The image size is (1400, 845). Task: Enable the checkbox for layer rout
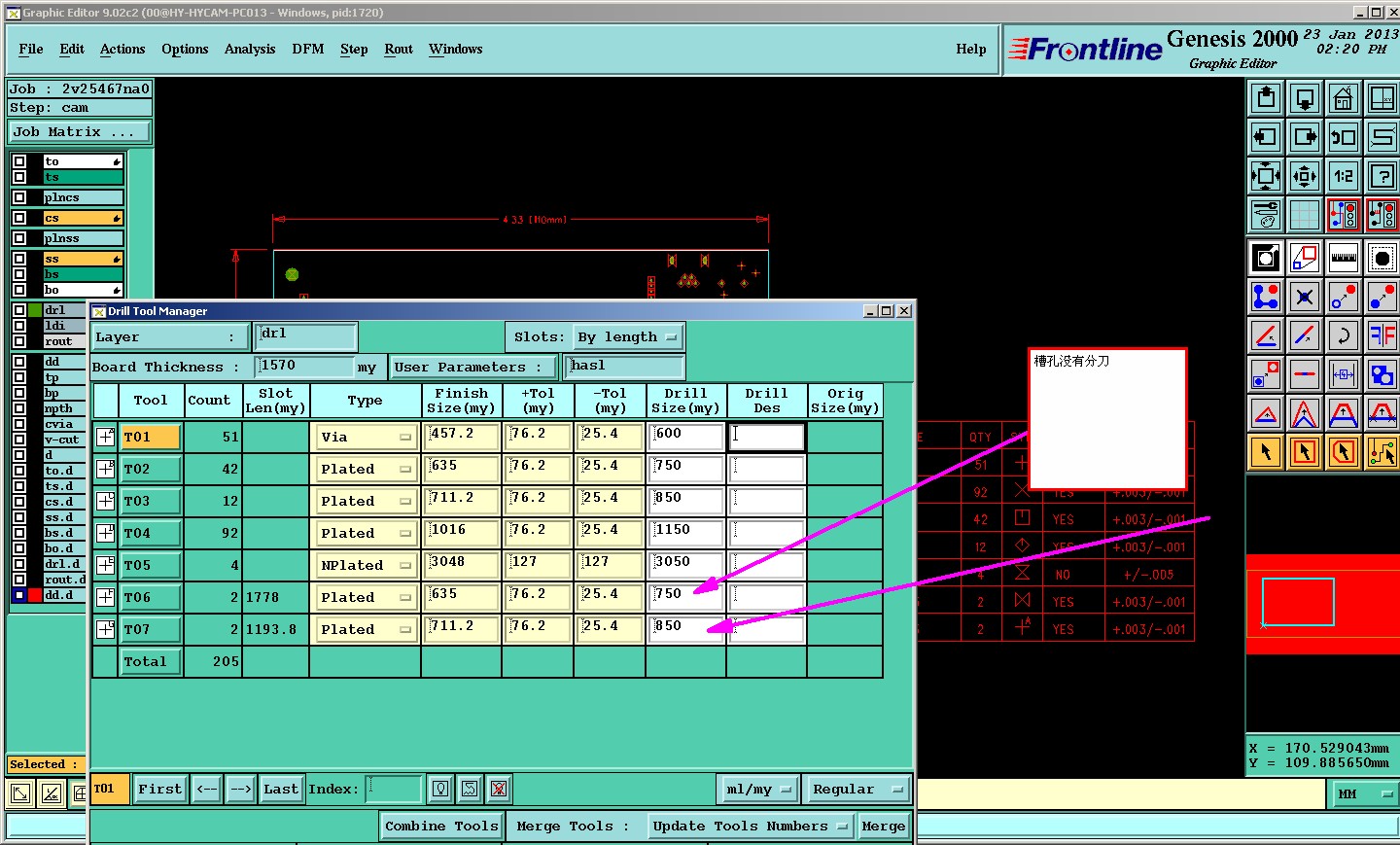pos(19,341)
